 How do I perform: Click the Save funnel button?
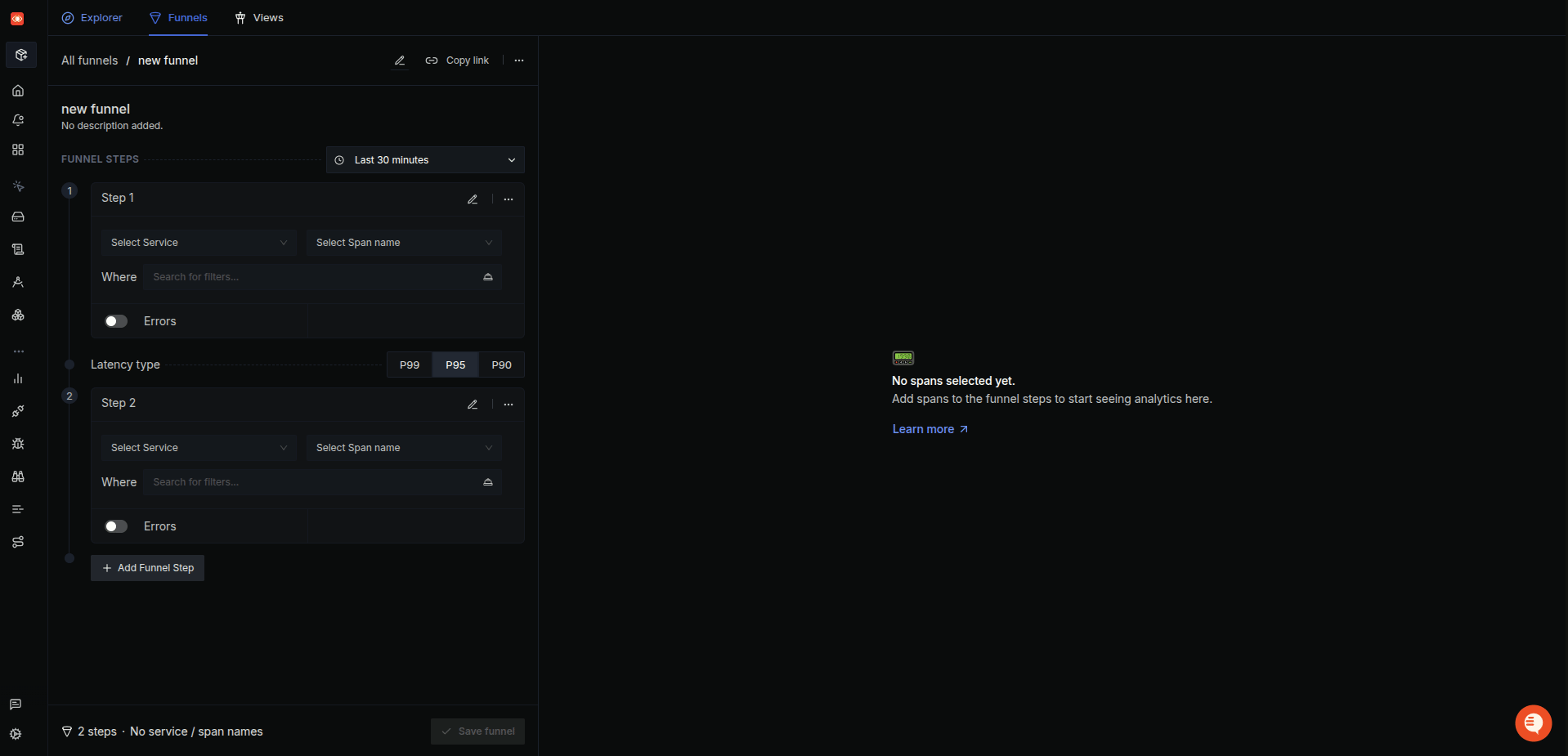[477, 731]
